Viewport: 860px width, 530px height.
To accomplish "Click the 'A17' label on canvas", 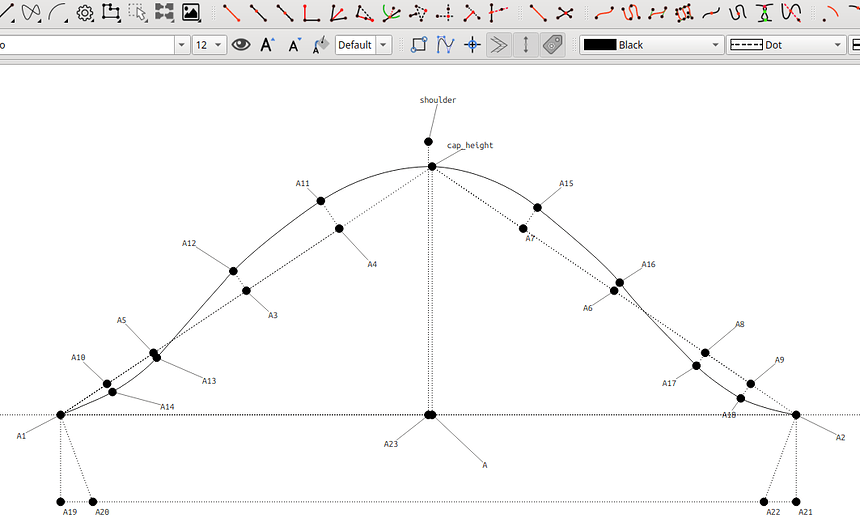I will point(669,383).
